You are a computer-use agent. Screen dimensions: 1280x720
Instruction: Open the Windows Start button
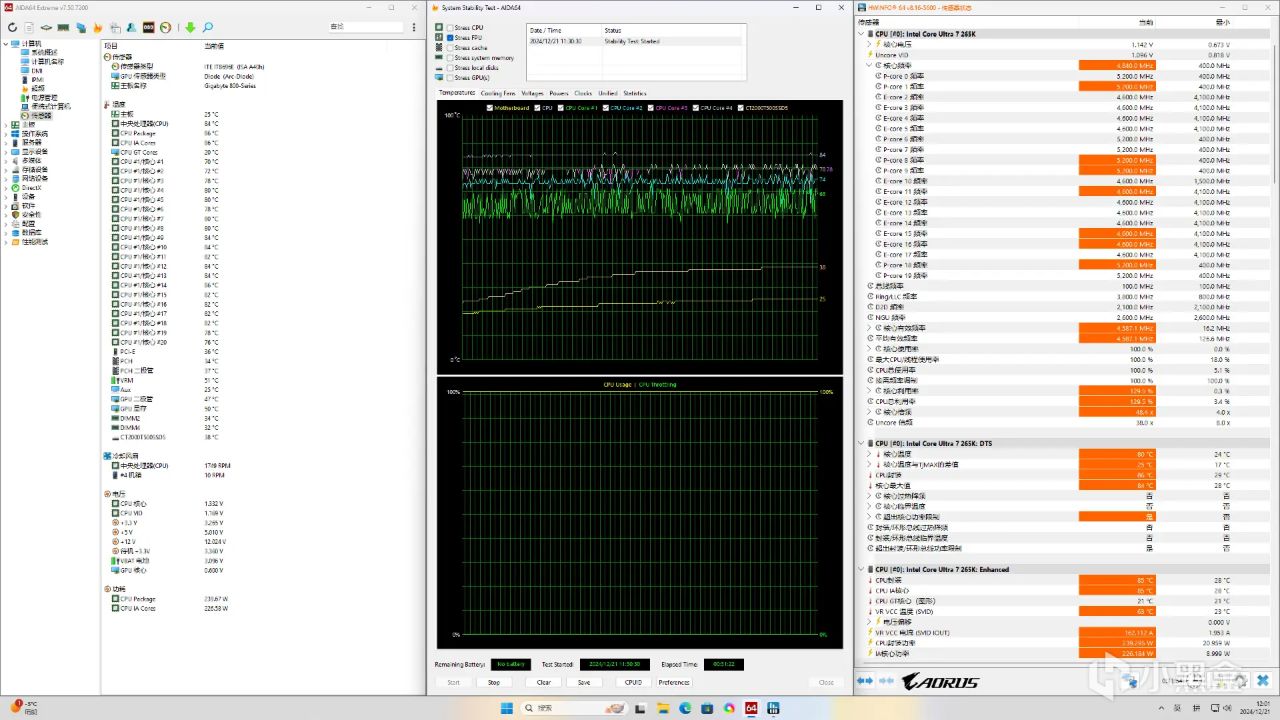point(506,708)
